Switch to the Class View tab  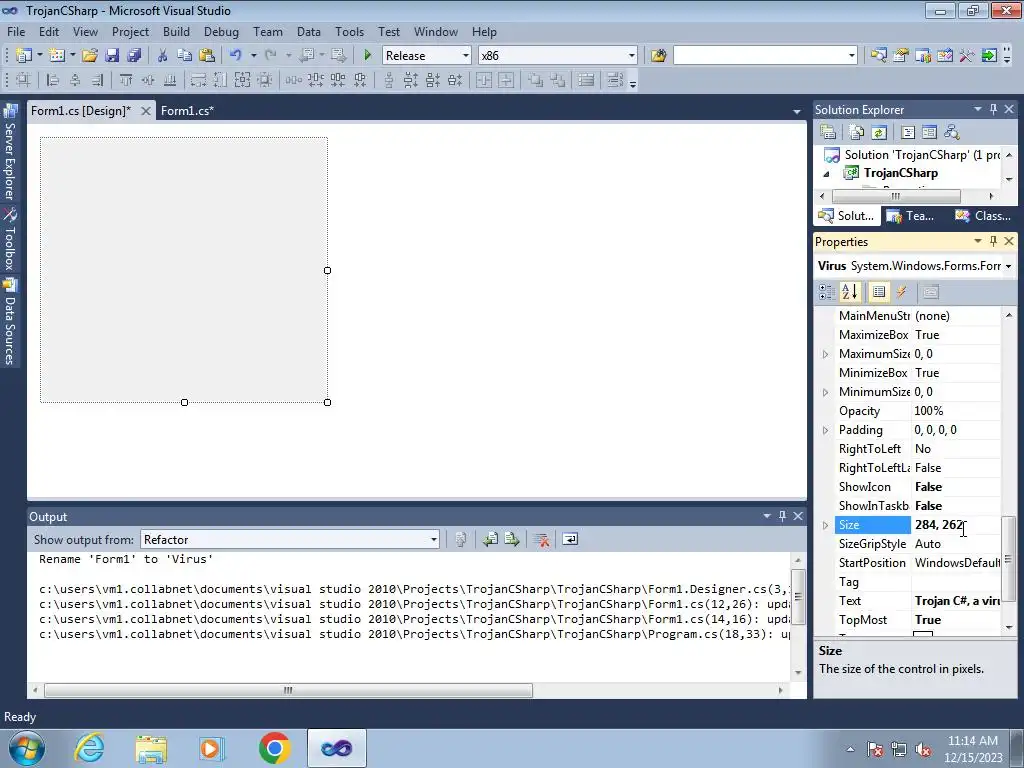[983, 216]
